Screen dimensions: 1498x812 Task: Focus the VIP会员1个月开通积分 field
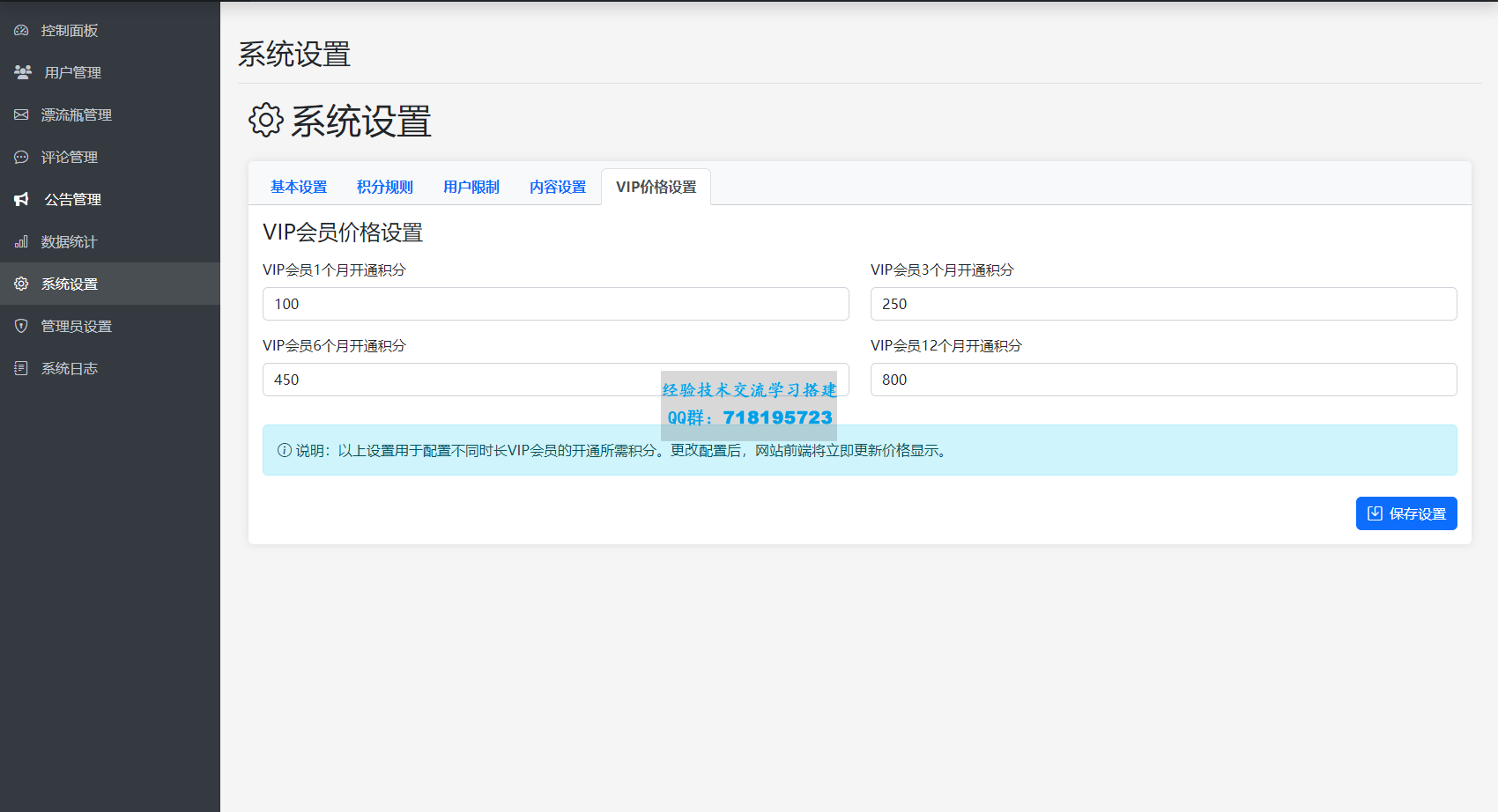(x=556, y=304)
